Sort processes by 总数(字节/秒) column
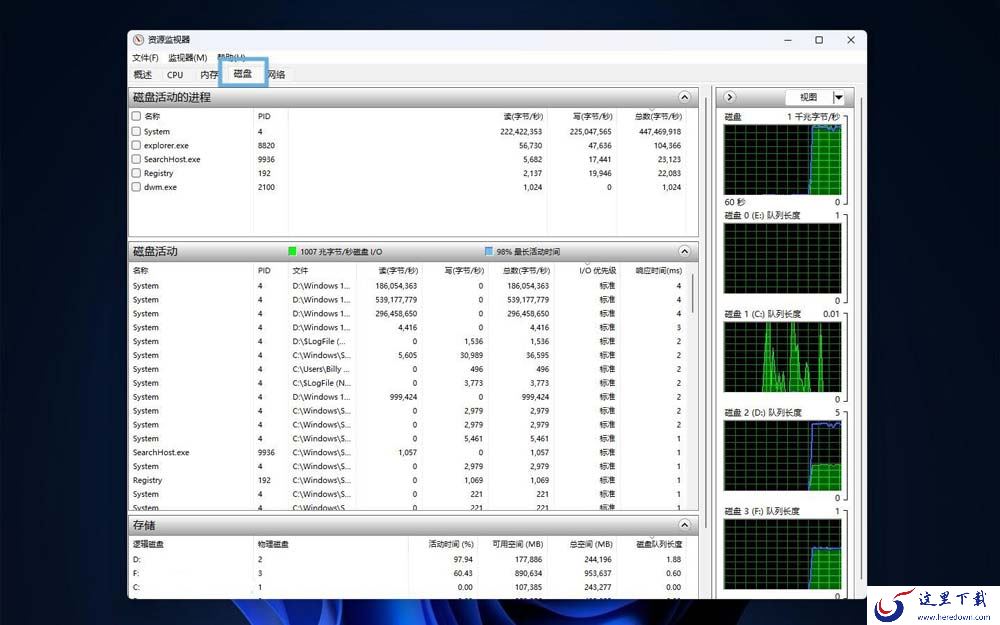 [658, 116]
